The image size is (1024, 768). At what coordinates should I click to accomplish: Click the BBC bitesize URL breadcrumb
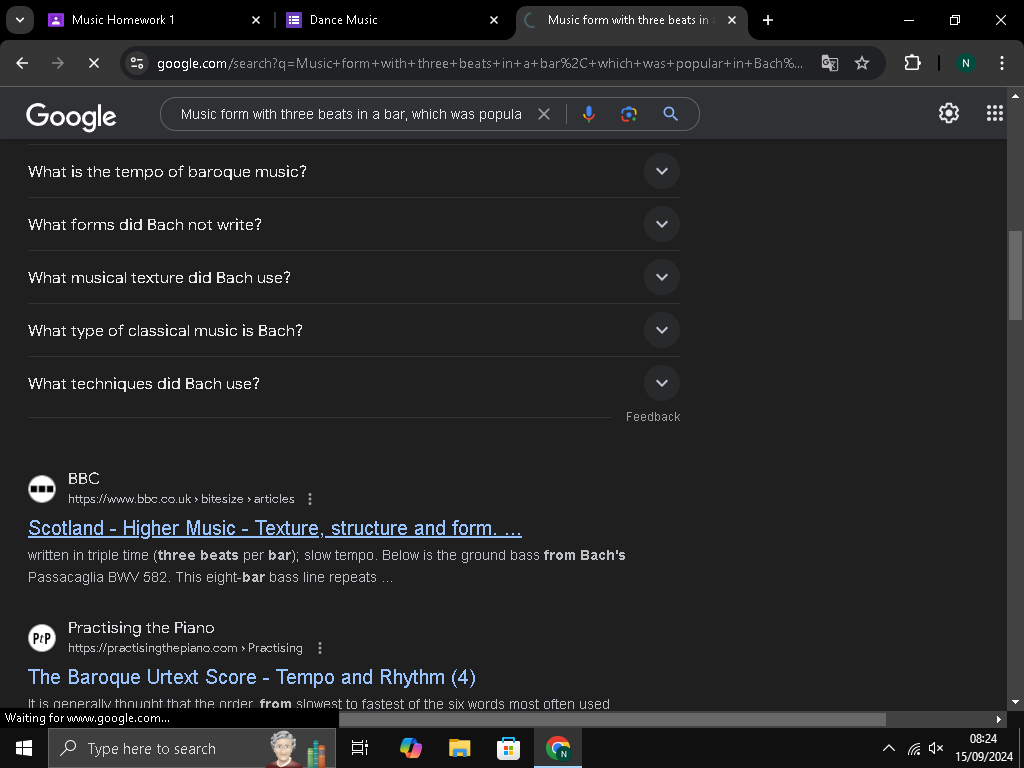182,499
